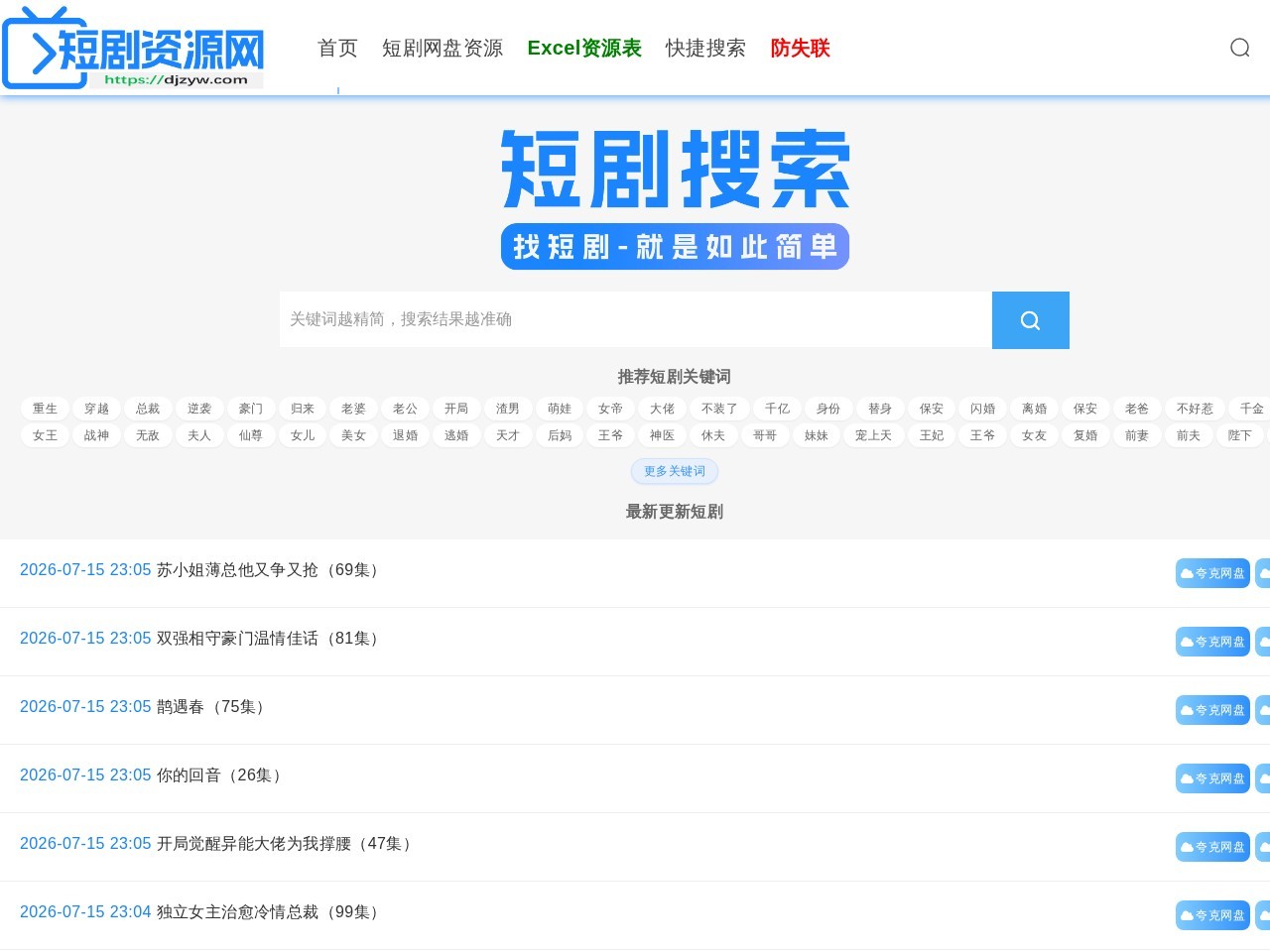Open 夸克网盘 for 苏小姐薄总他又争又抢

coord(1212,573)
